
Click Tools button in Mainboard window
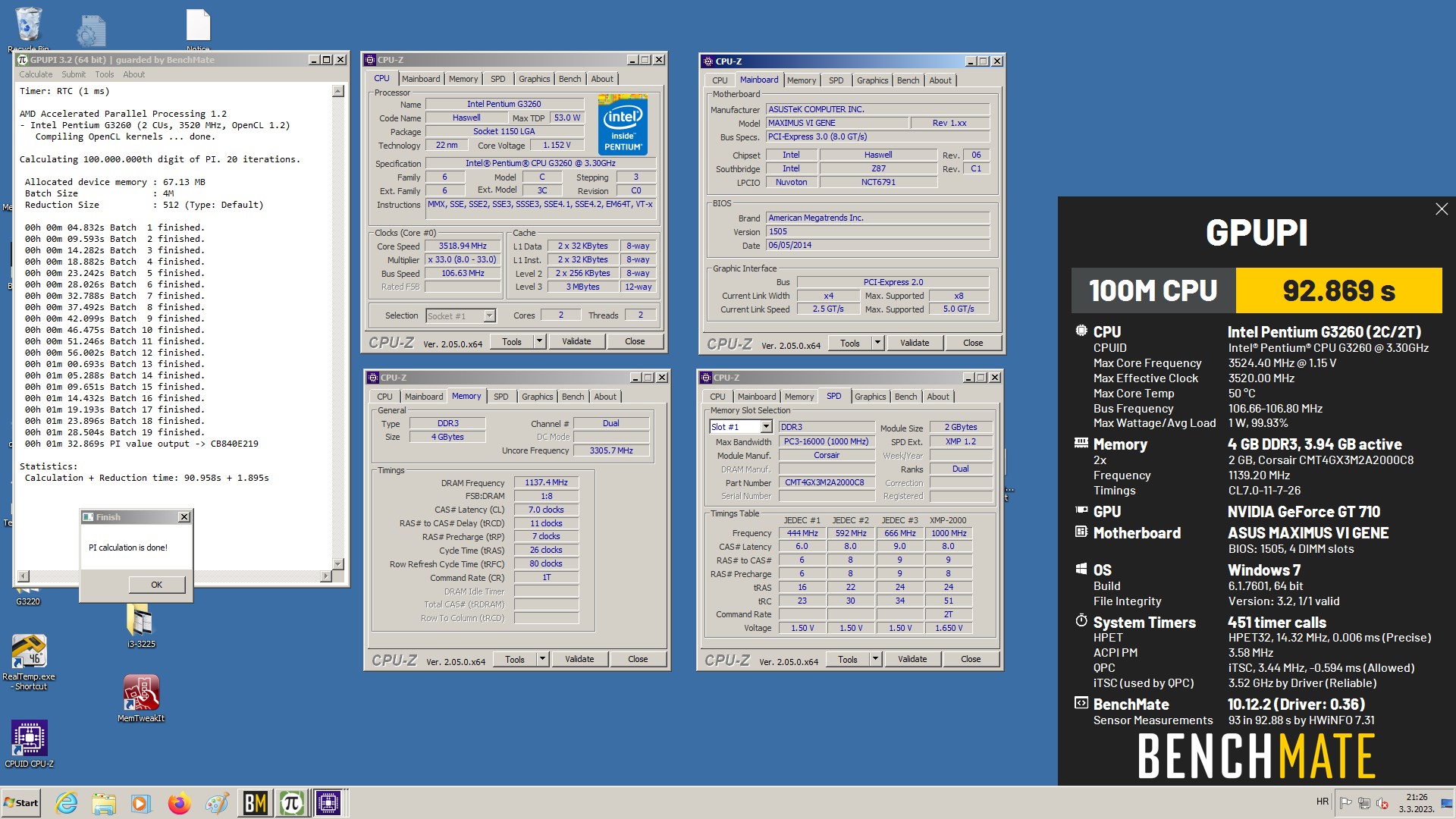coord(850,343)
